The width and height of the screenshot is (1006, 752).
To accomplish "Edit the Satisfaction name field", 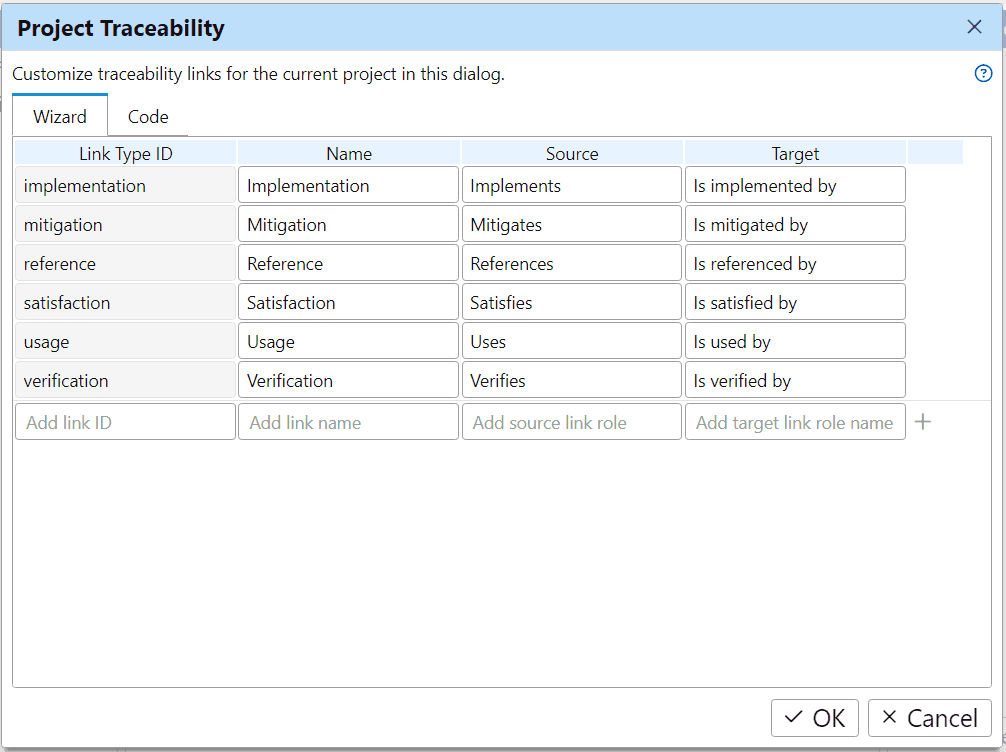I will pyautogui.click(x=348, y=302).
